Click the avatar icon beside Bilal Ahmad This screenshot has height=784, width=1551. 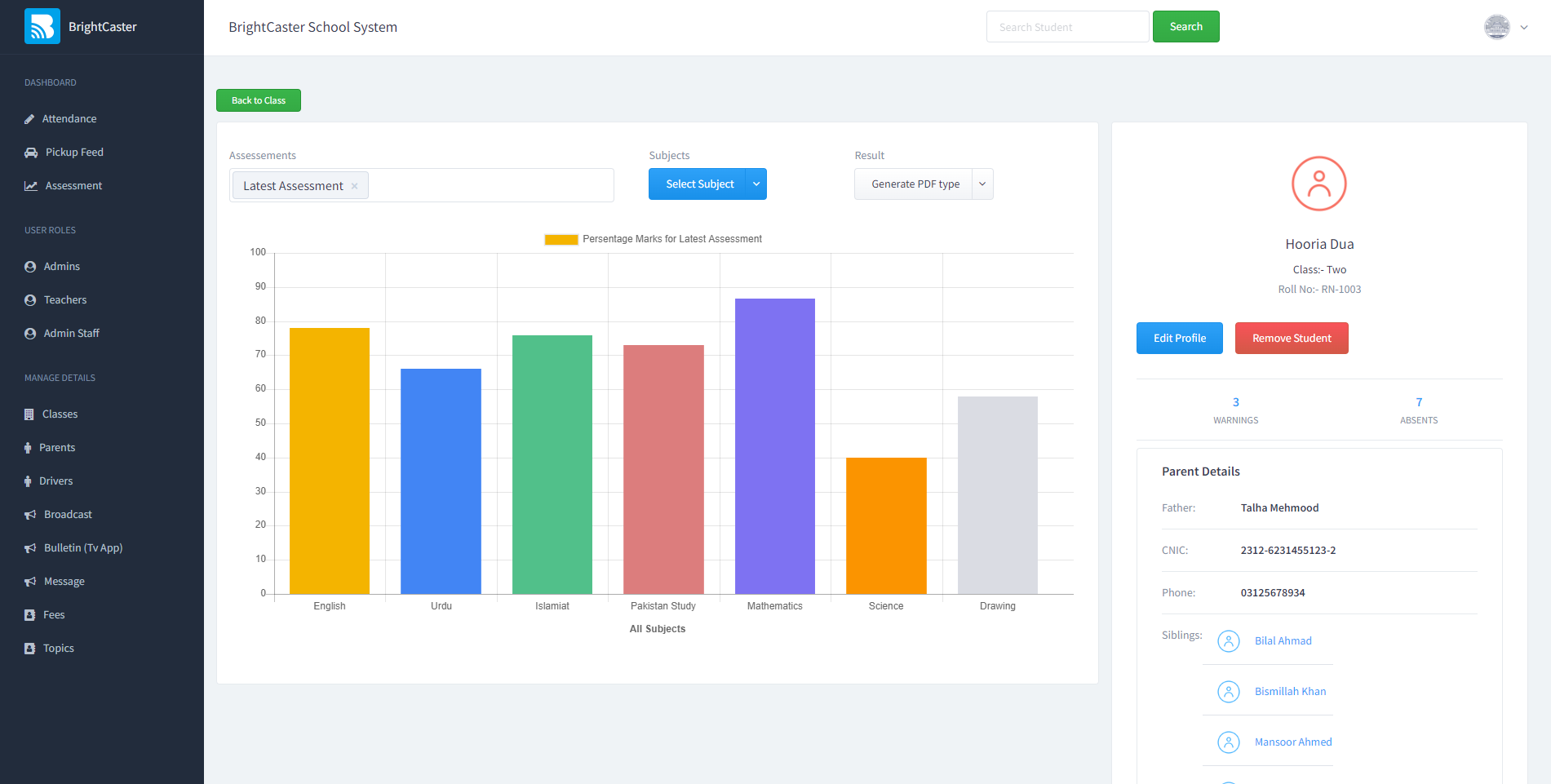click(1229, 641)
